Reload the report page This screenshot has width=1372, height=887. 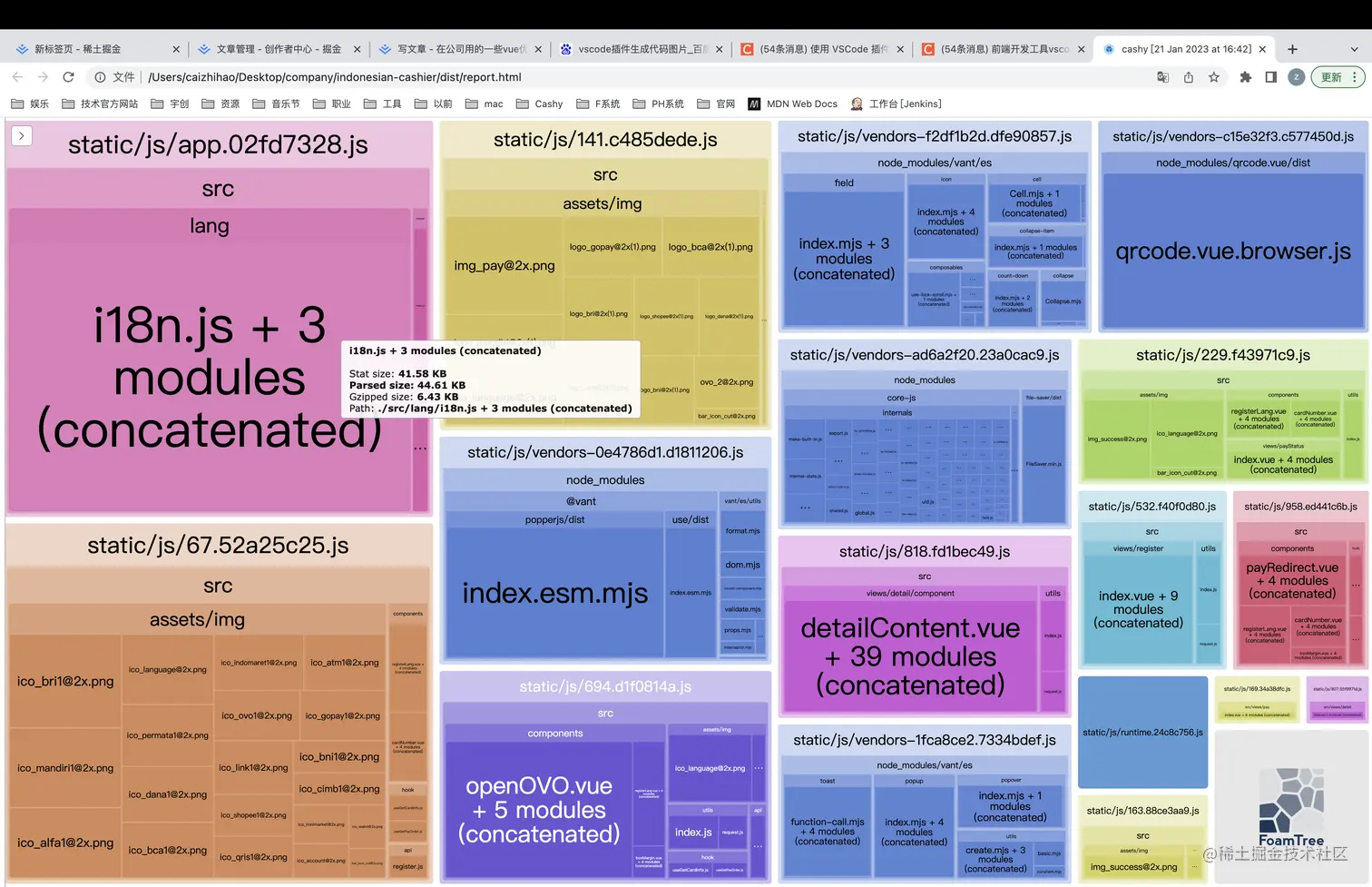click(68, 77)
